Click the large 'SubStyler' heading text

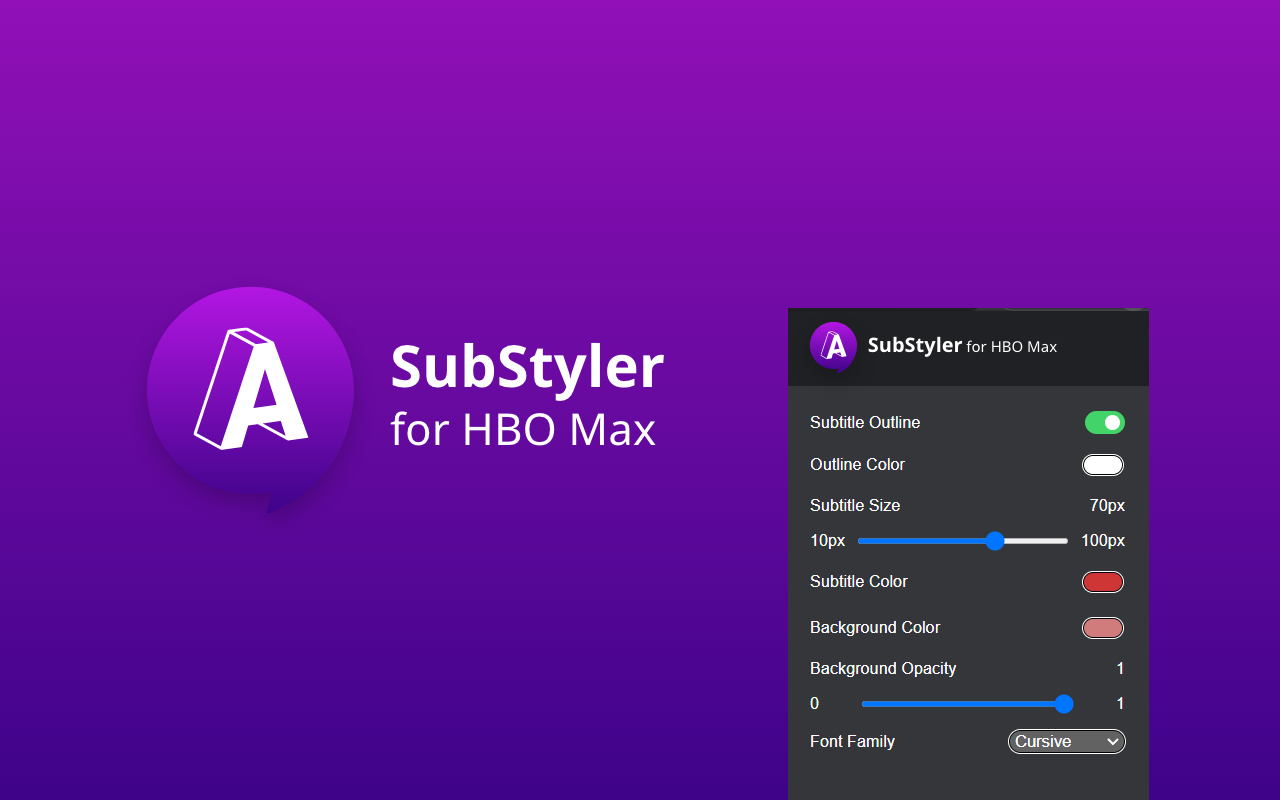coord(527,368)
